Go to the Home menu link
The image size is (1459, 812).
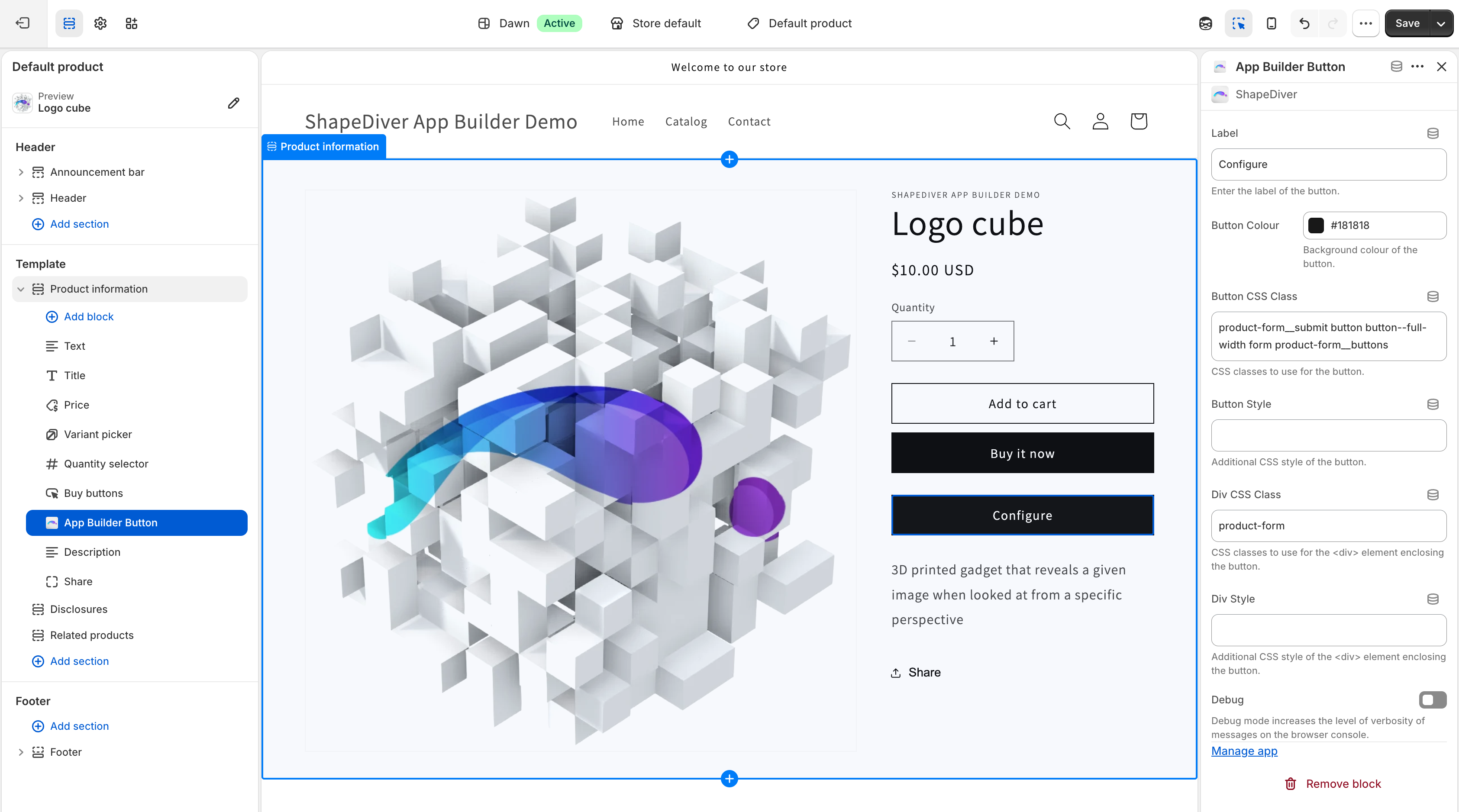(x=628, y=122)
